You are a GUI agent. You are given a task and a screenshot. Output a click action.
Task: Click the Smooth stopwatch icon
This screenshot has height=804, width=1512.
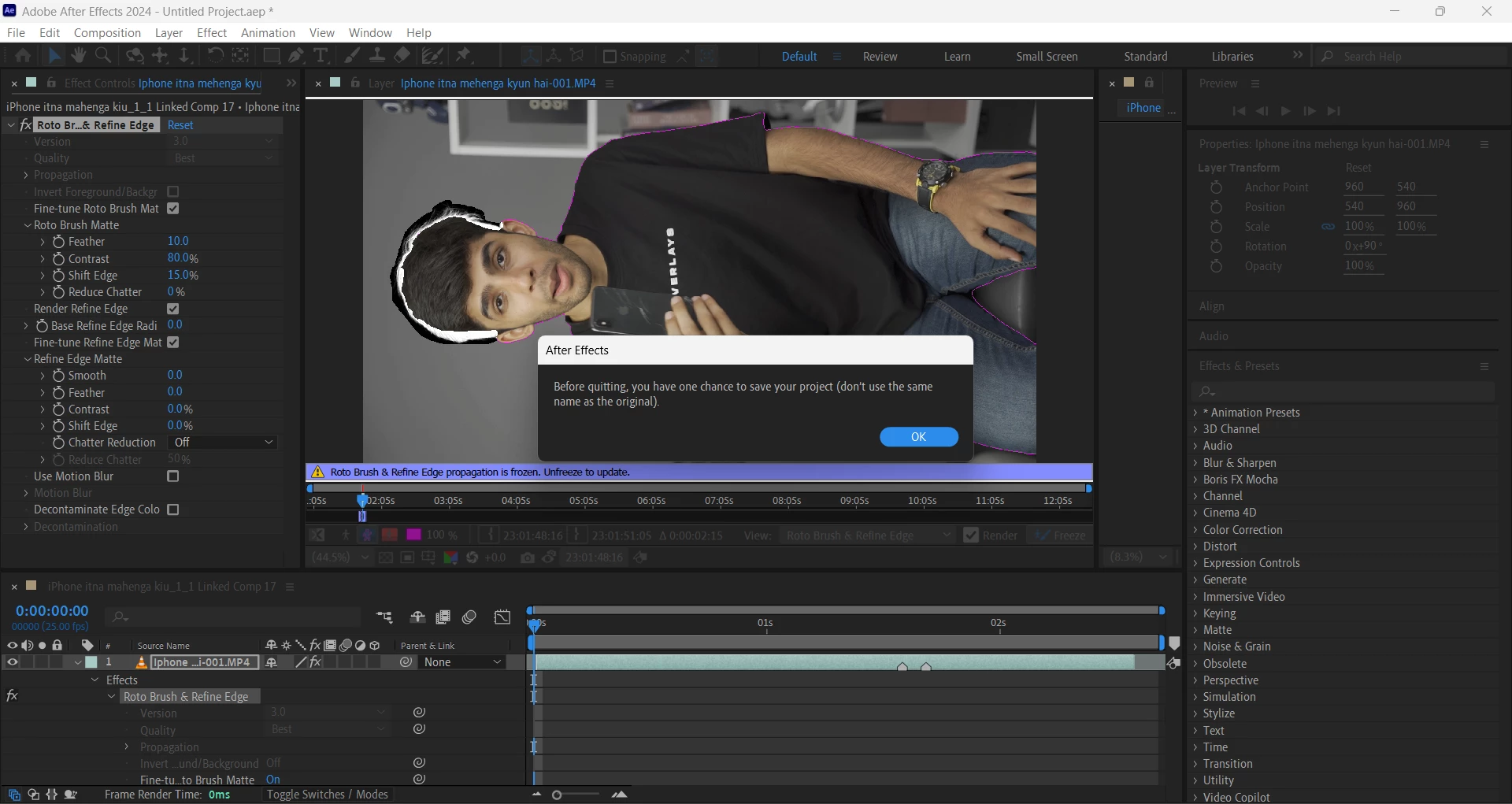[x=58, y=376]
